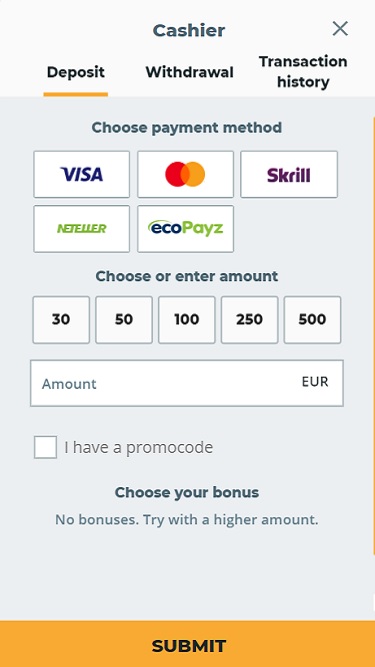375x667 pixels.
Task: View the Transaction history tab
Action: click(x=303, y=71)
